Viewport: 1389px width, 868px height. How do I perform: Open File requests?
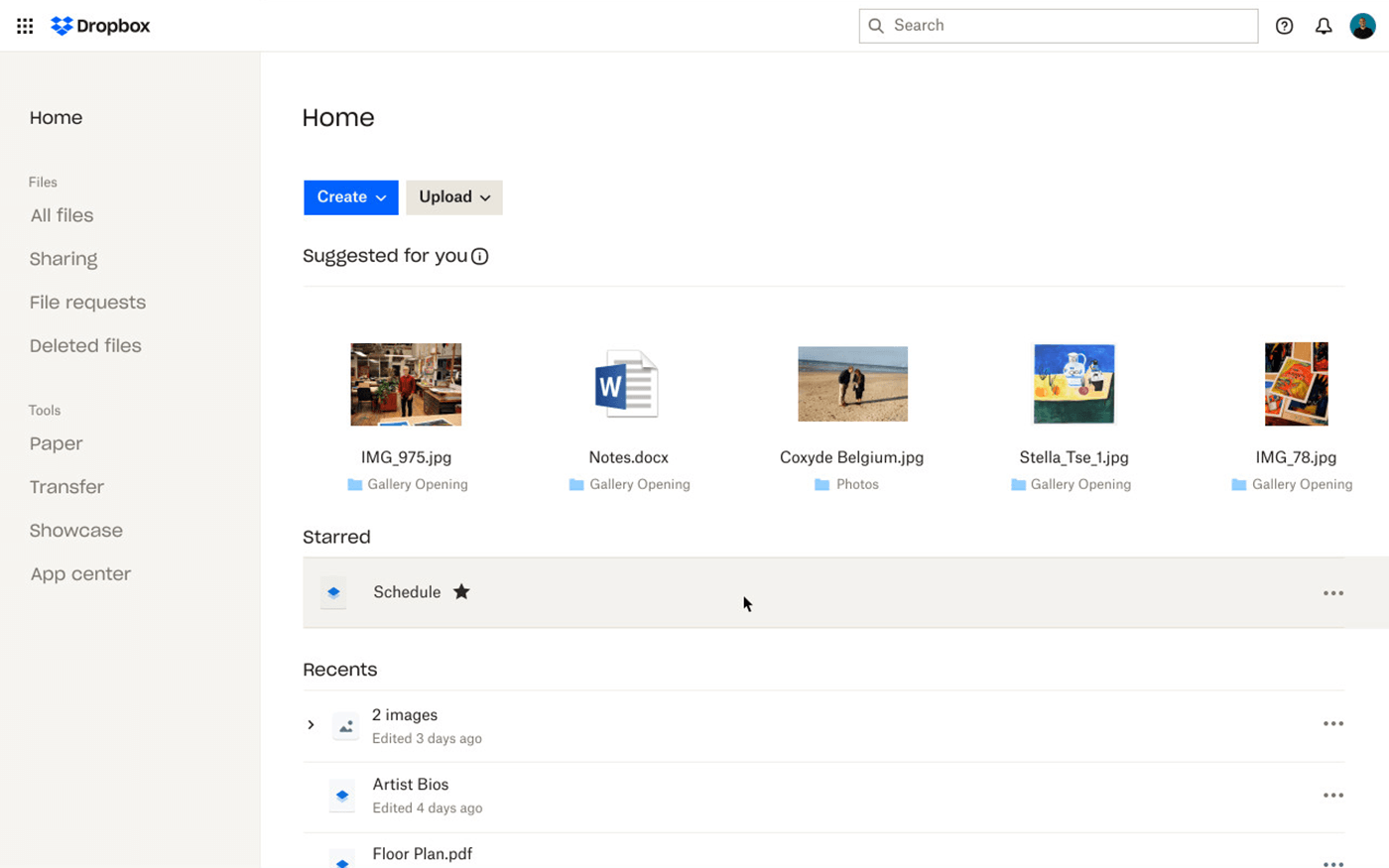click(x=87, y=303)
